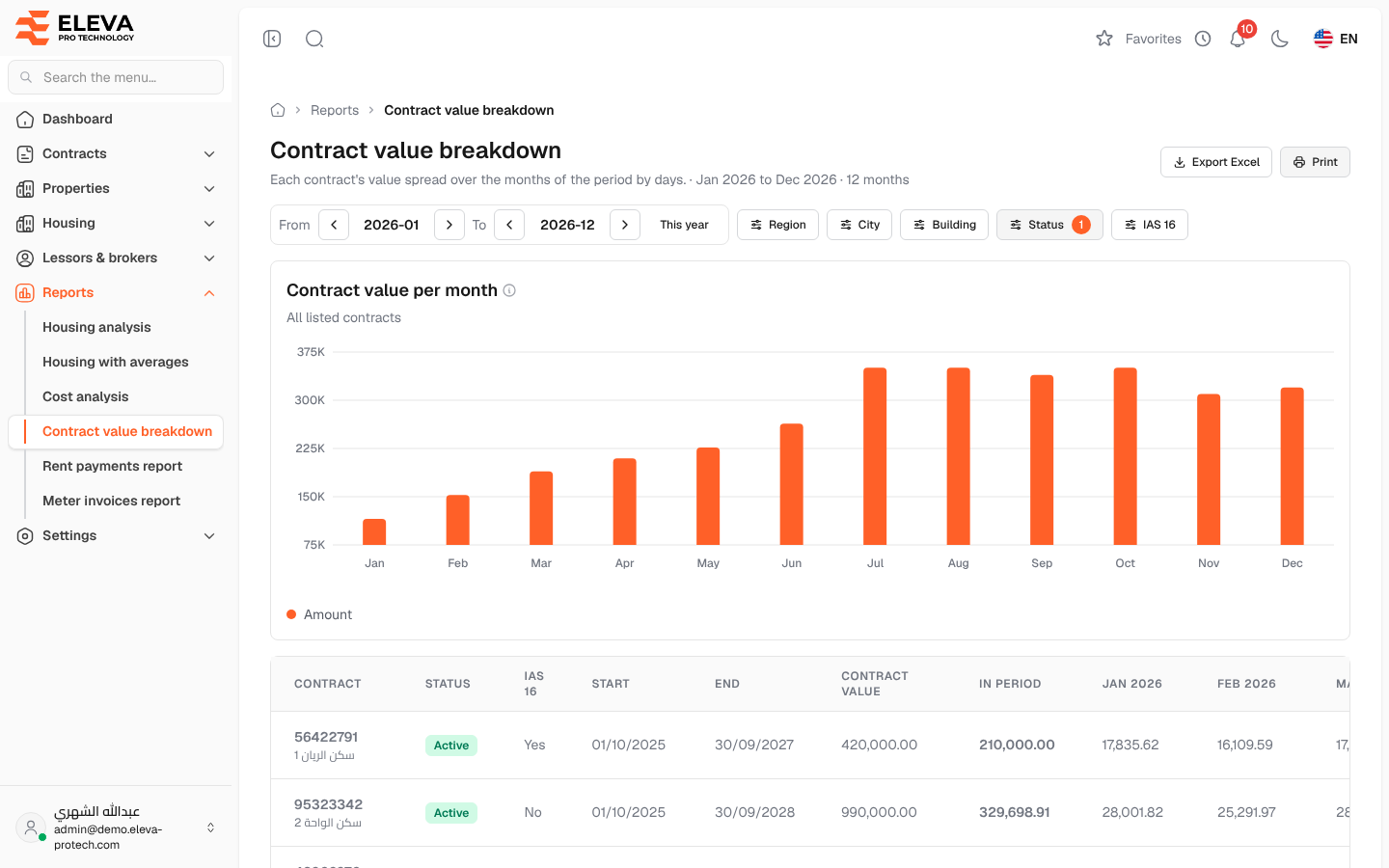Step From month back one
This screenshot has width=1389, height=868.
pos(334,225)
